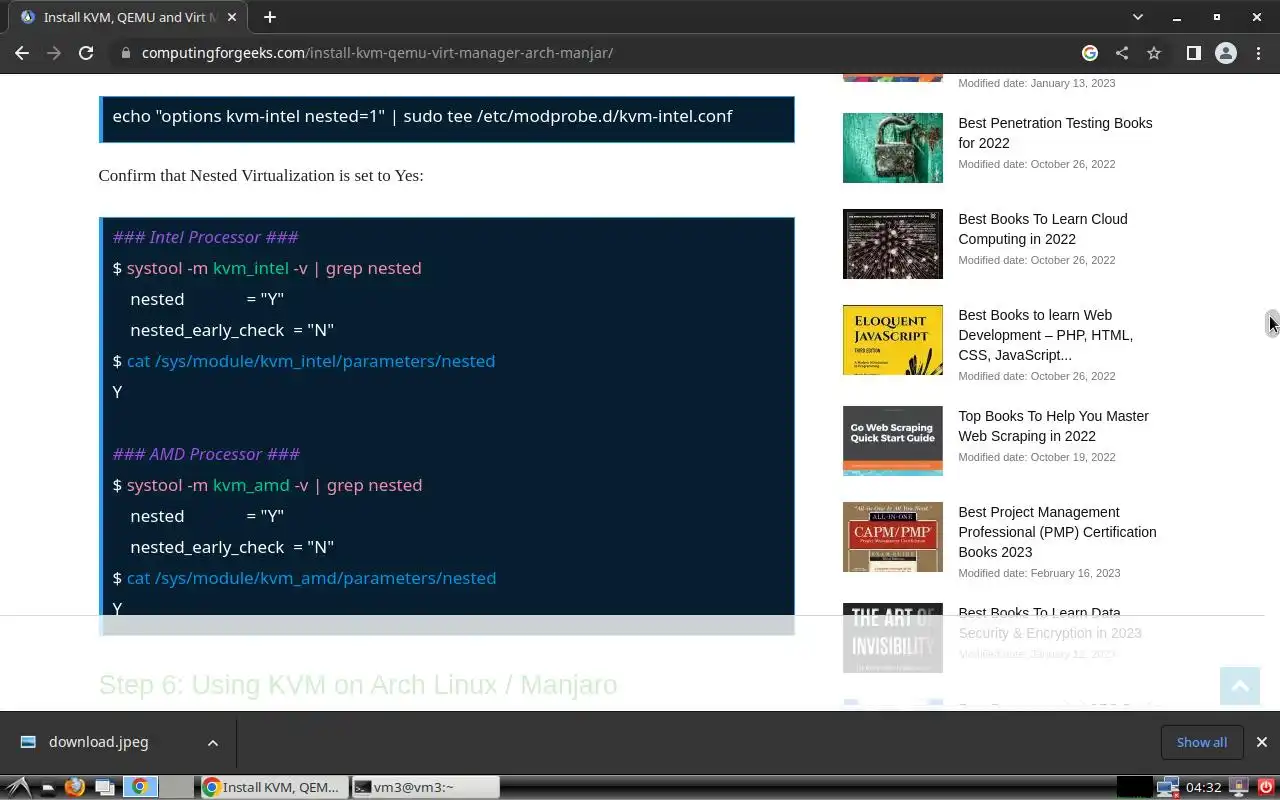Click cat kvm_intel parameters nested line
Screen dimensions: 1280x800
[304, 361]
